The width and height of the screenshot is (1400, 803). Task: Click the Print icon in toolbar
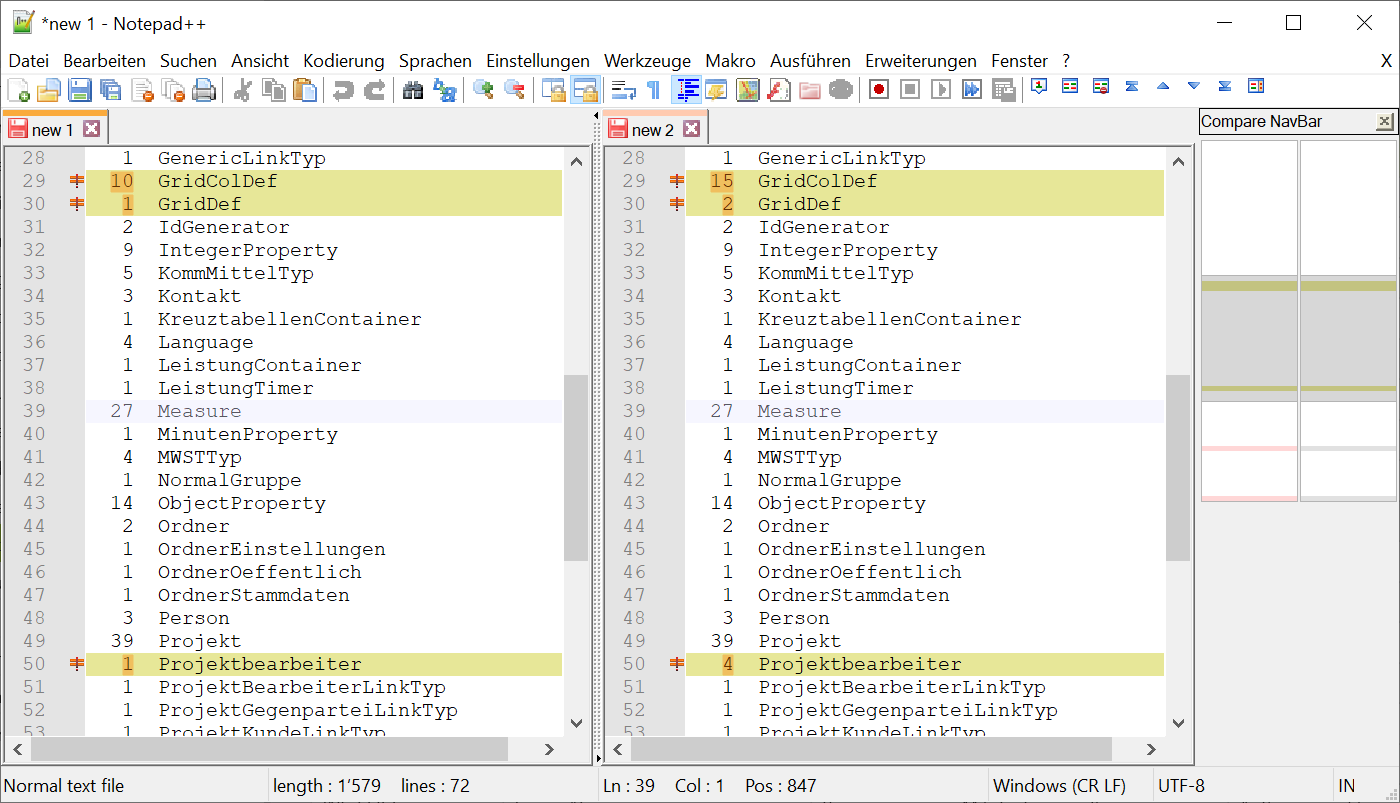(204, 90)
